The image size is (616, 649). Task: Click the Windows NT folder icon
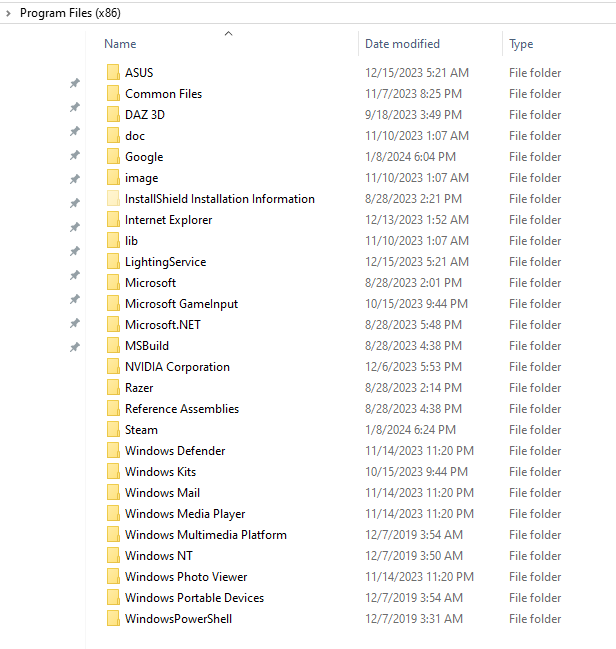(x=113, y=555)
